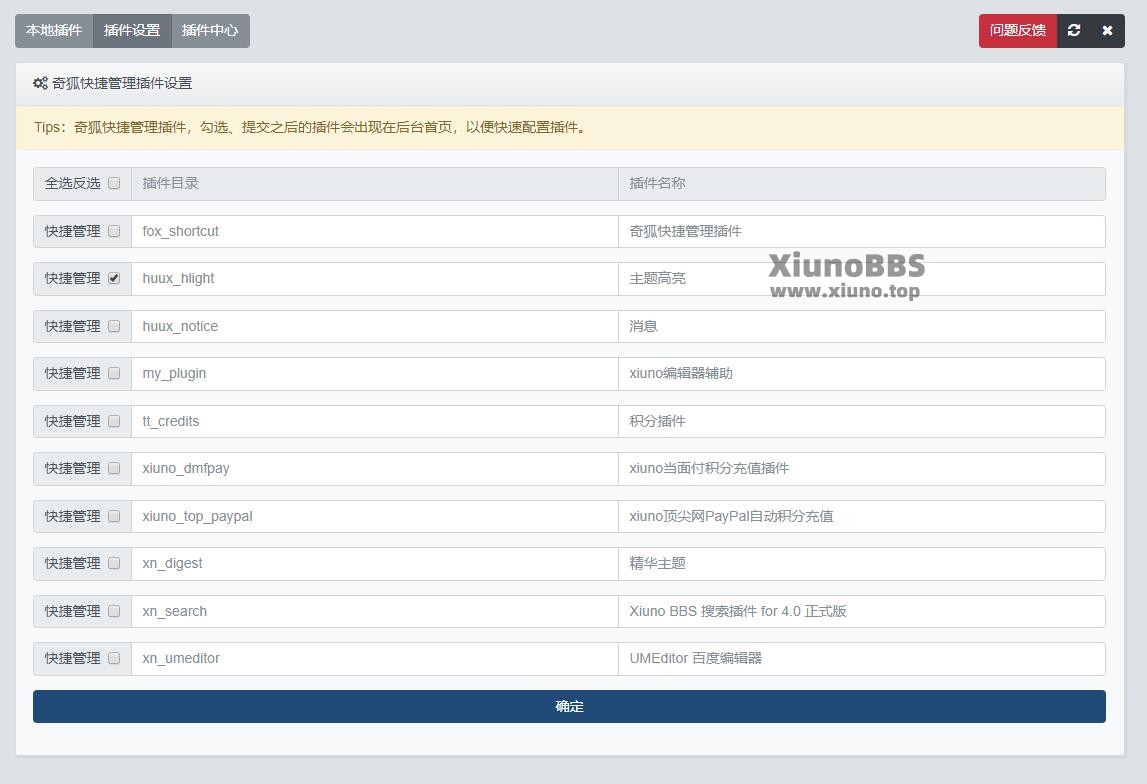This screenshot has width=1147, height=784.
Task: Check the fox_shortcut row checkbox
Action: 114,231
